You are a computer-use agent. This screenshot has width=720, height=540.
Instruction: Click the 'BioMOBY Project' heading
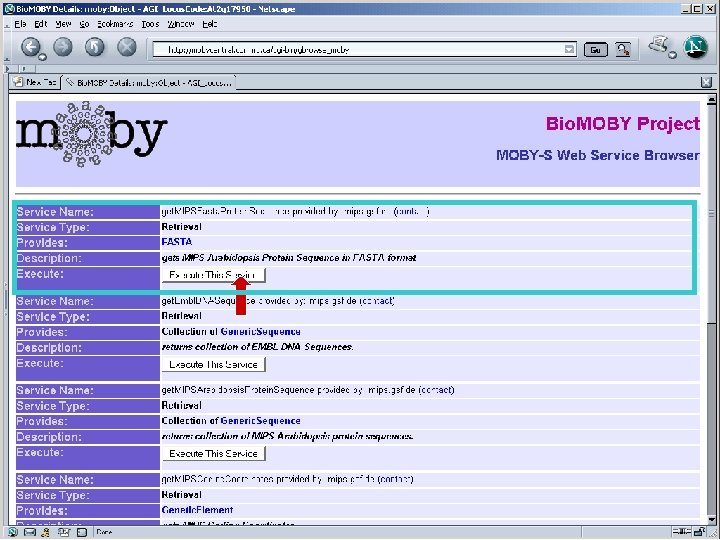(x=623, y=124)
